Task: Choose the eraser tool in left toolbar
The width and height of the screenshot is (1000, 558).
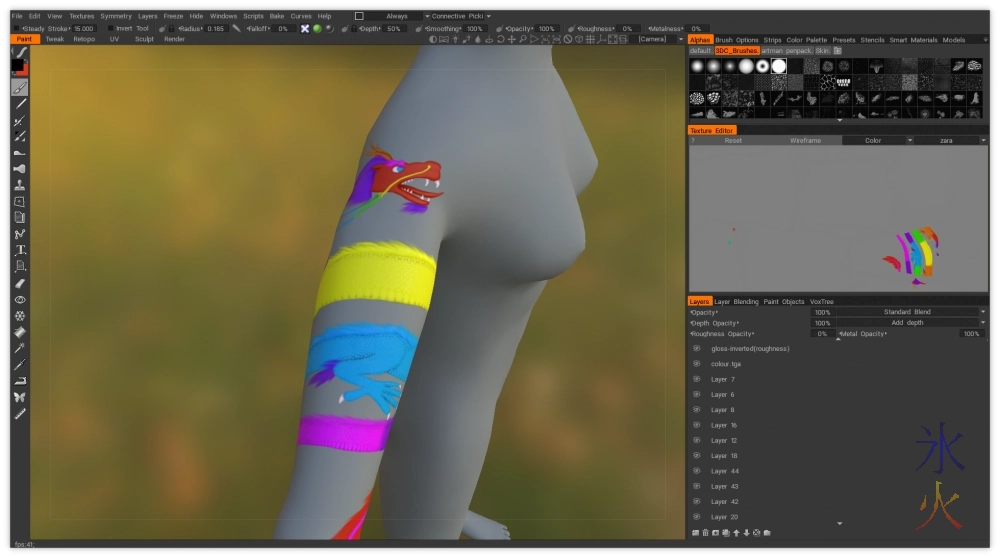Action: pos(20,283)
